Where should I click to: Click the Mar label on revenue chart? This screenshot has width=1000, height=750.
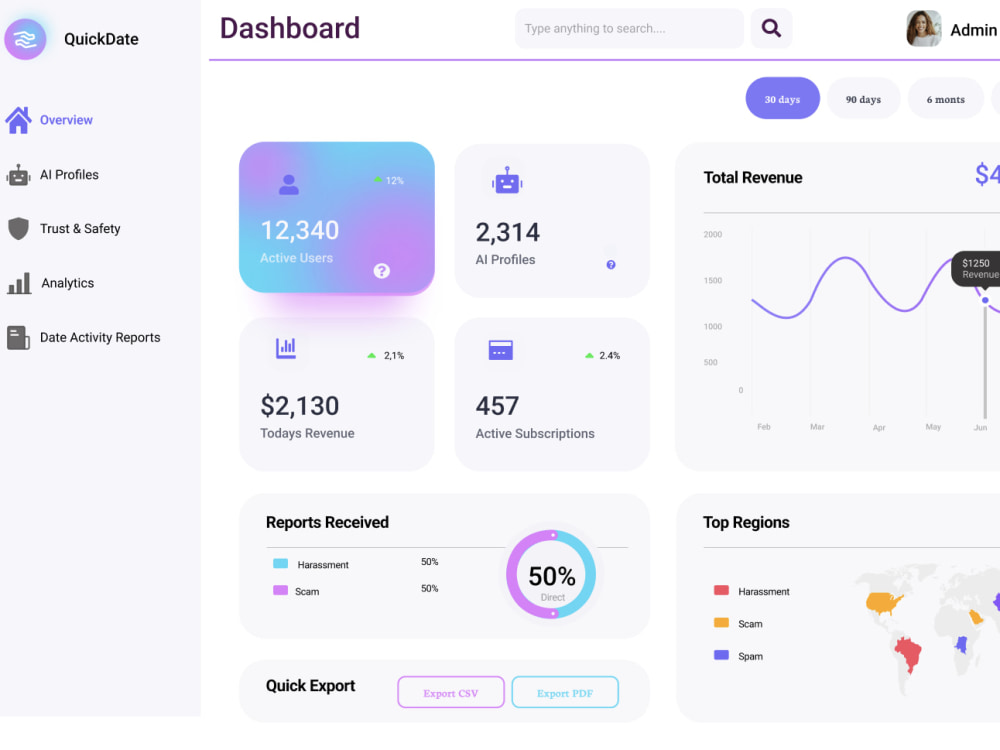[x=818, y=427]
